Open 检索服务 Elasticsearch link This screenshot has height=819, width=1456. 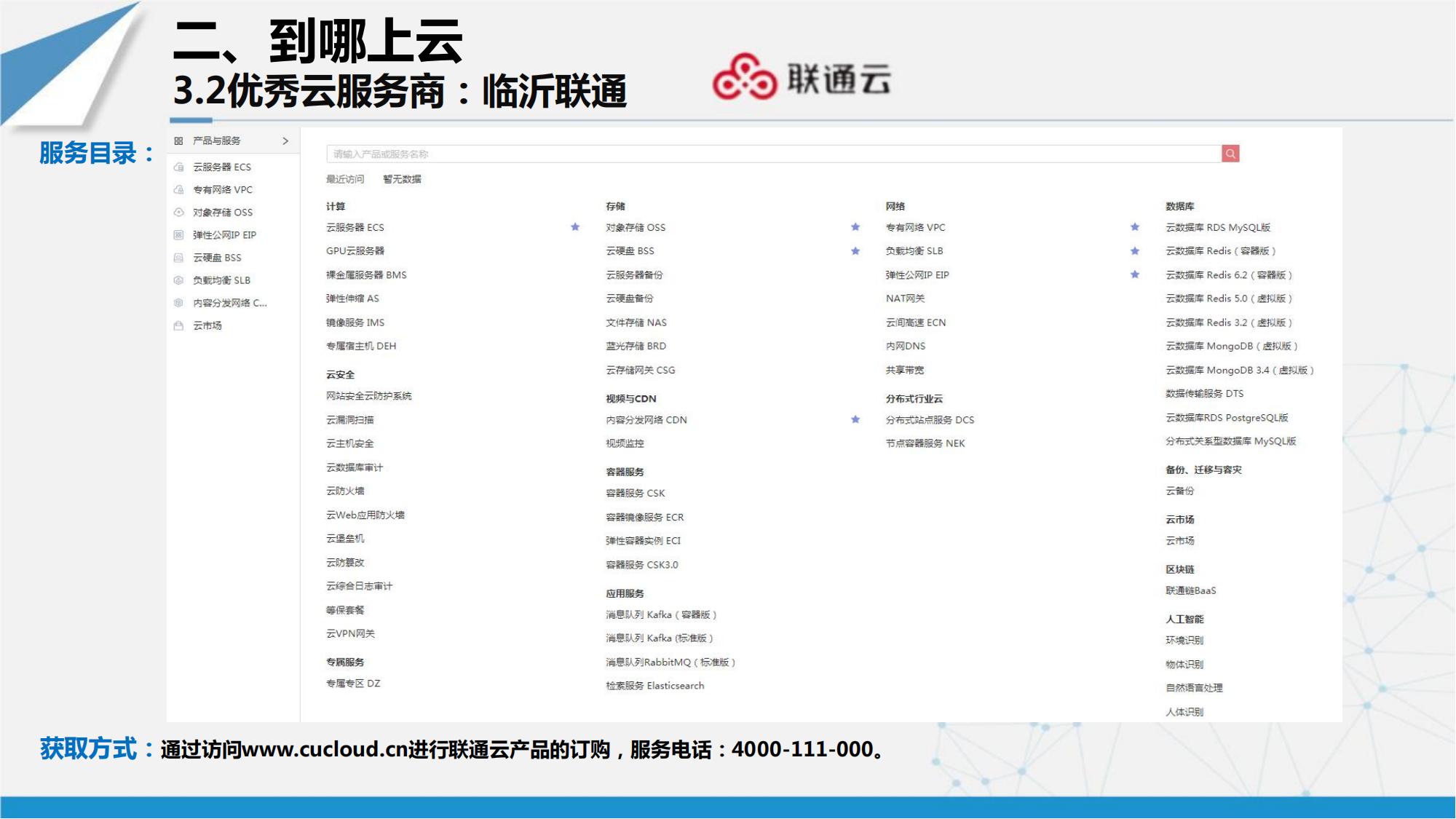point(655,686)
